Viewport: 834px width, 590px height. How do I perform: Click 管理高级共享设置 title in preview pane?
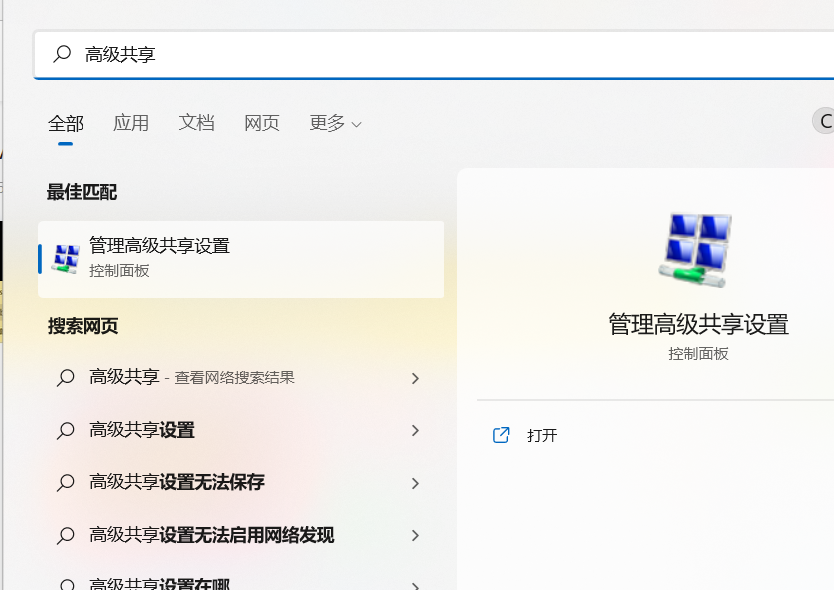pyautogui.click(x=698, y=324)
